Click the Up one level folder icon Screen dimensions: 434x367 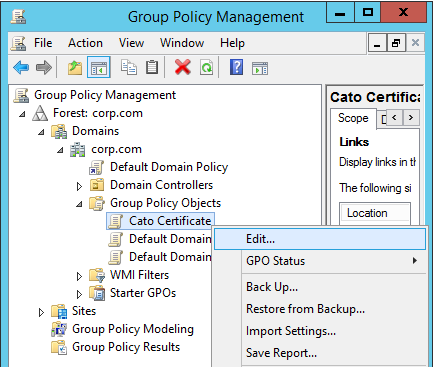75,68
